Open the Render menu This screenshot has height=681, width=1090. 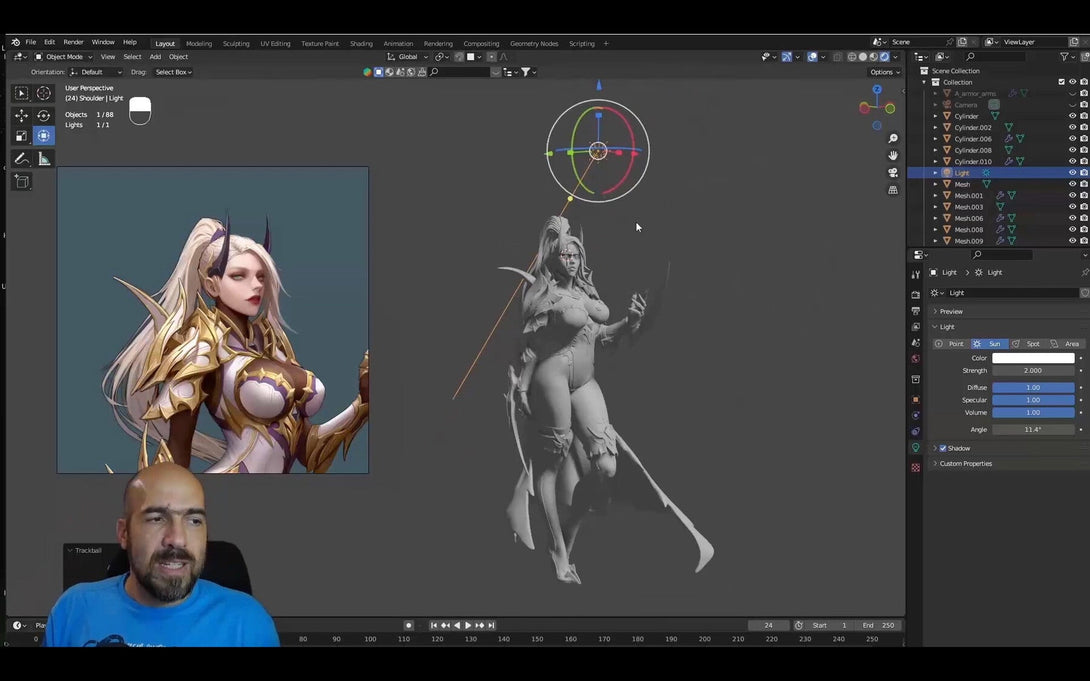pos(73,42)
